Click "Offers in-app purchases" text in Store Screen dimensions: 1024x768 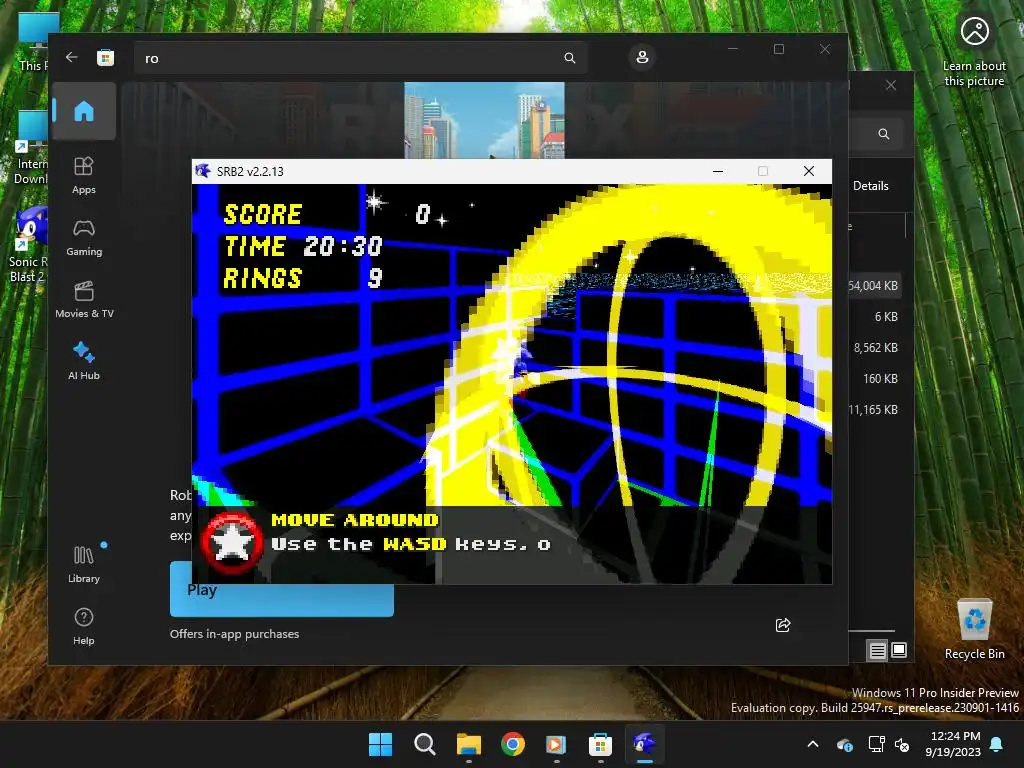click(x=234, y=633)
